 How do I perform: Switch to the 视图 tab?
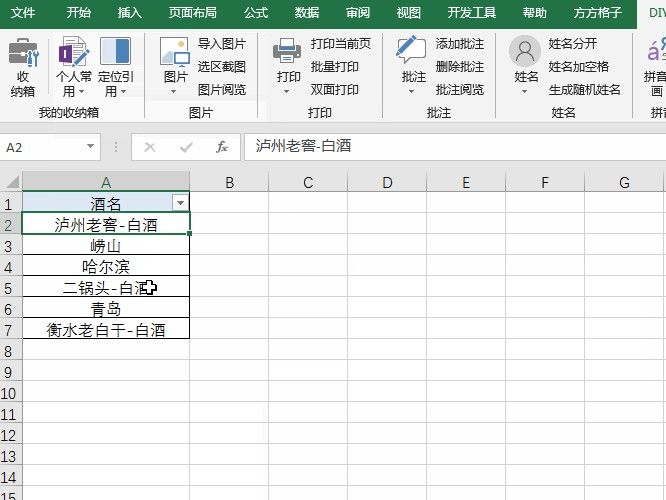click(x=409, y=13)
